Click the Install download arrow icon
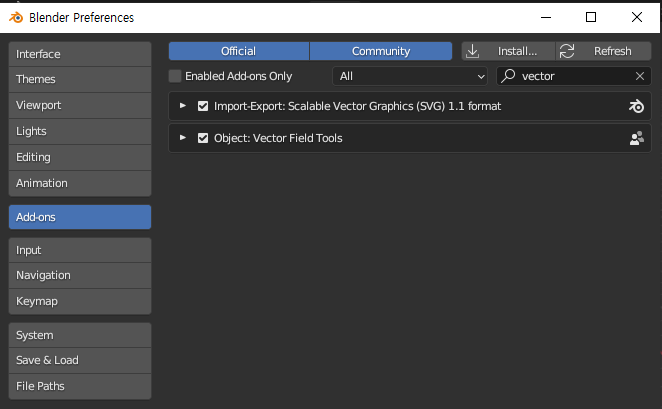The width and height of the screenshot is (662, 409). click(x=472, y=51)
